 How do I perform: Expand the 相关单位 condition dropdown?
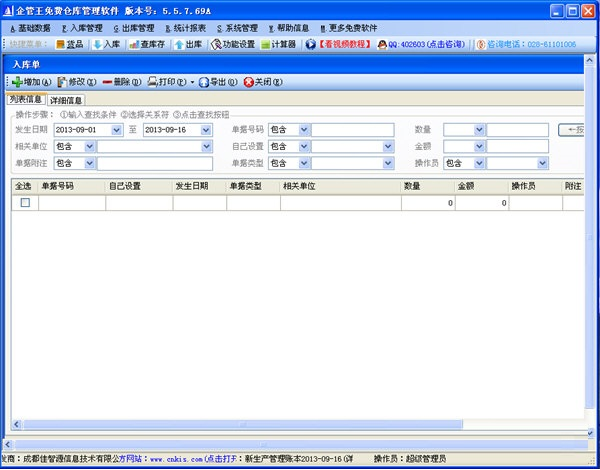(89, 146)
